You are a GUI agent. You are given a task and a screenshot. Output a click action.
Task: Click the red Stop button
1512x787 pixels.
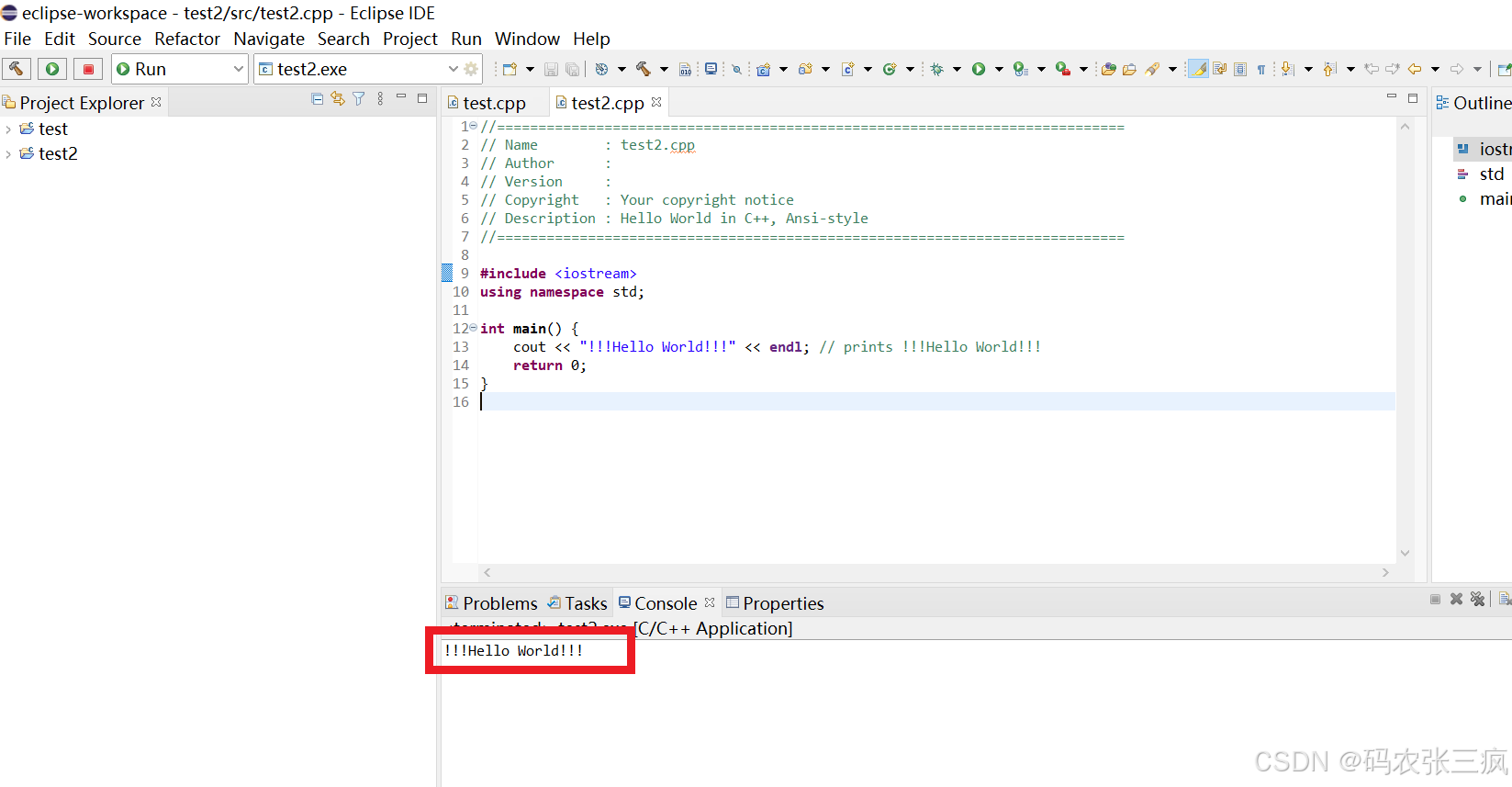point(88,69)
